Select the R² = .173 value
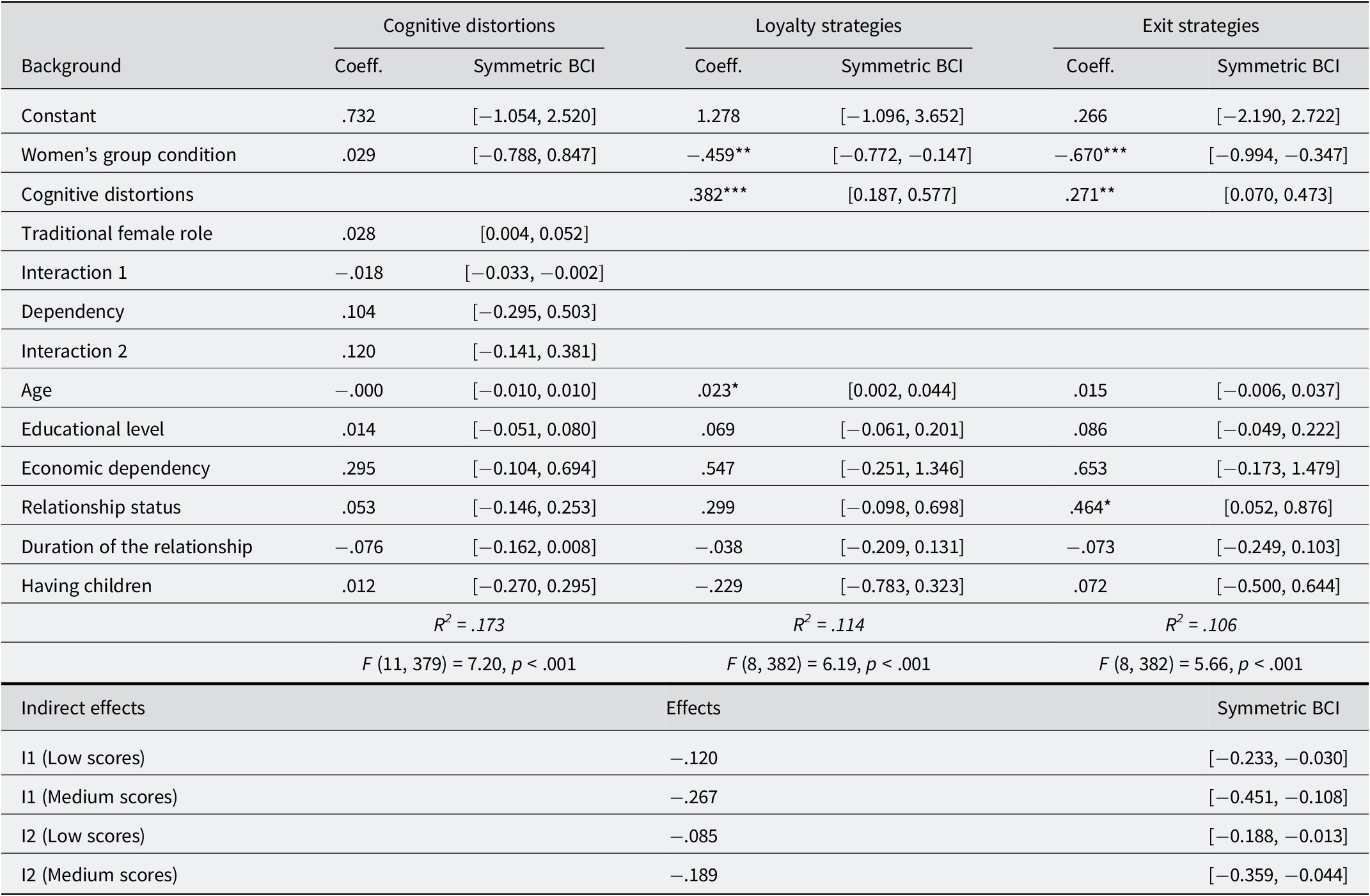Viewport: 1370px width, 896px height. [x=469, y=624]
